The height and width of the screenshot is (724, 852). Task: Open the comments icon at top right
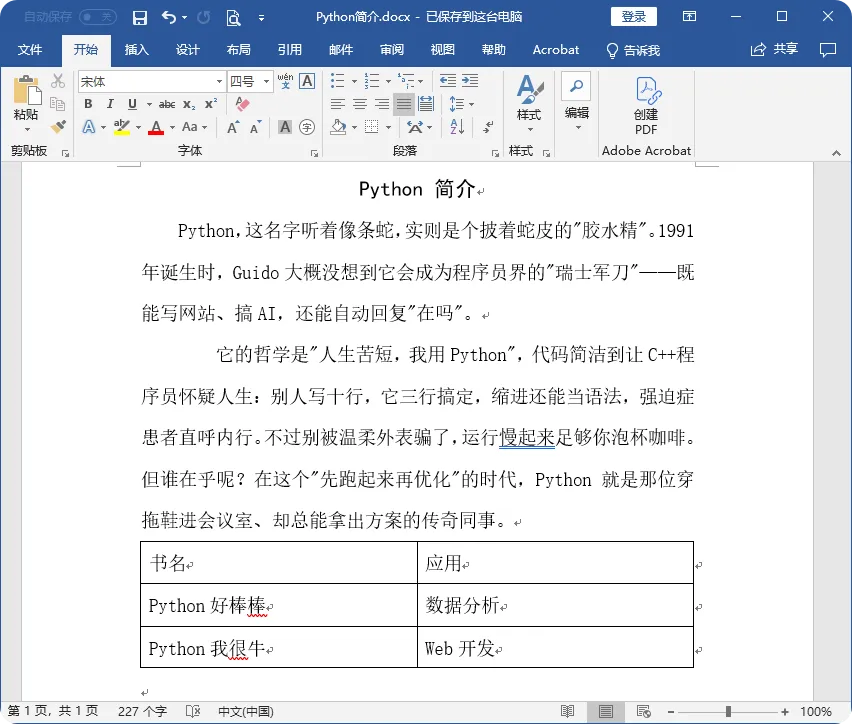828,50
